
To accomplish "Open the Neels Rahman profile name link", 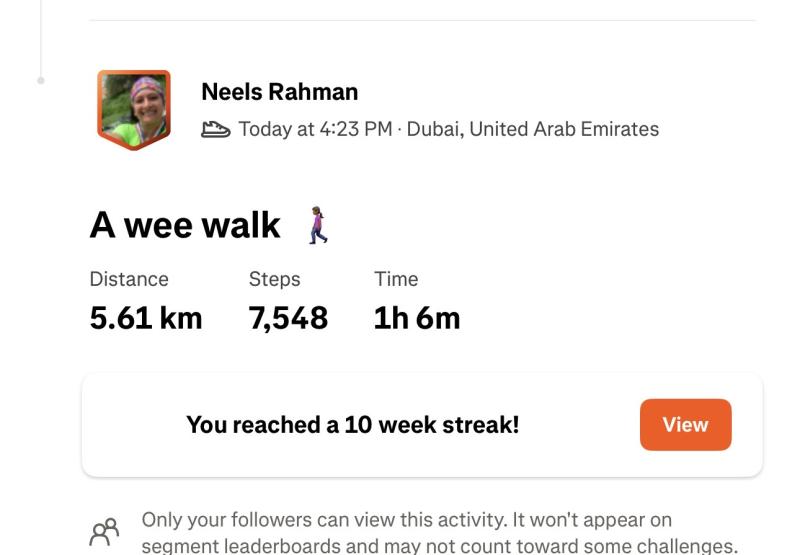I will pyautogui.click(x=279, y=92).
